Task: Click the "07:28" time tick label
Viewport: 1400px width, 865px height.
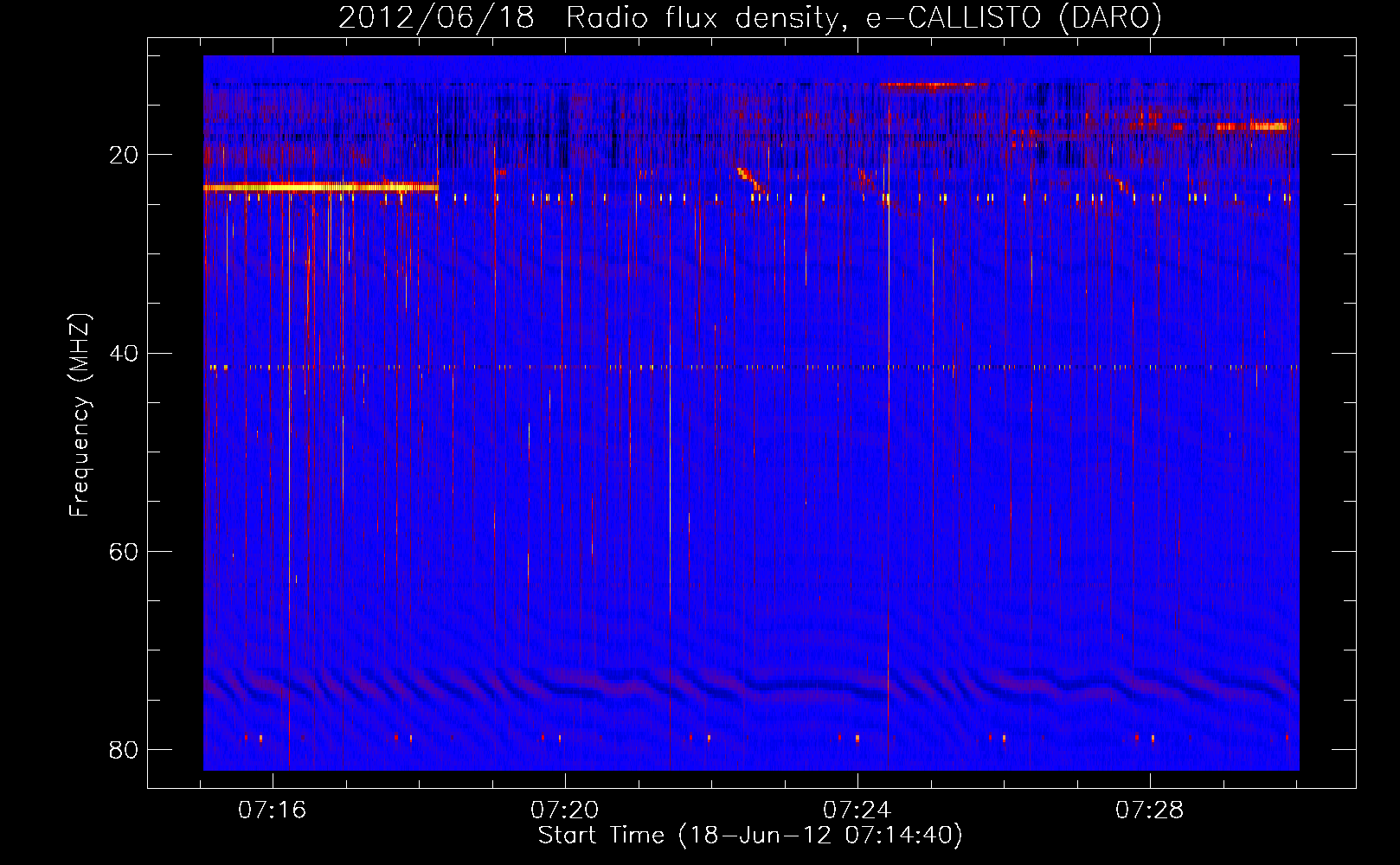Action: pyautogui.click(x=1150, y=811)
